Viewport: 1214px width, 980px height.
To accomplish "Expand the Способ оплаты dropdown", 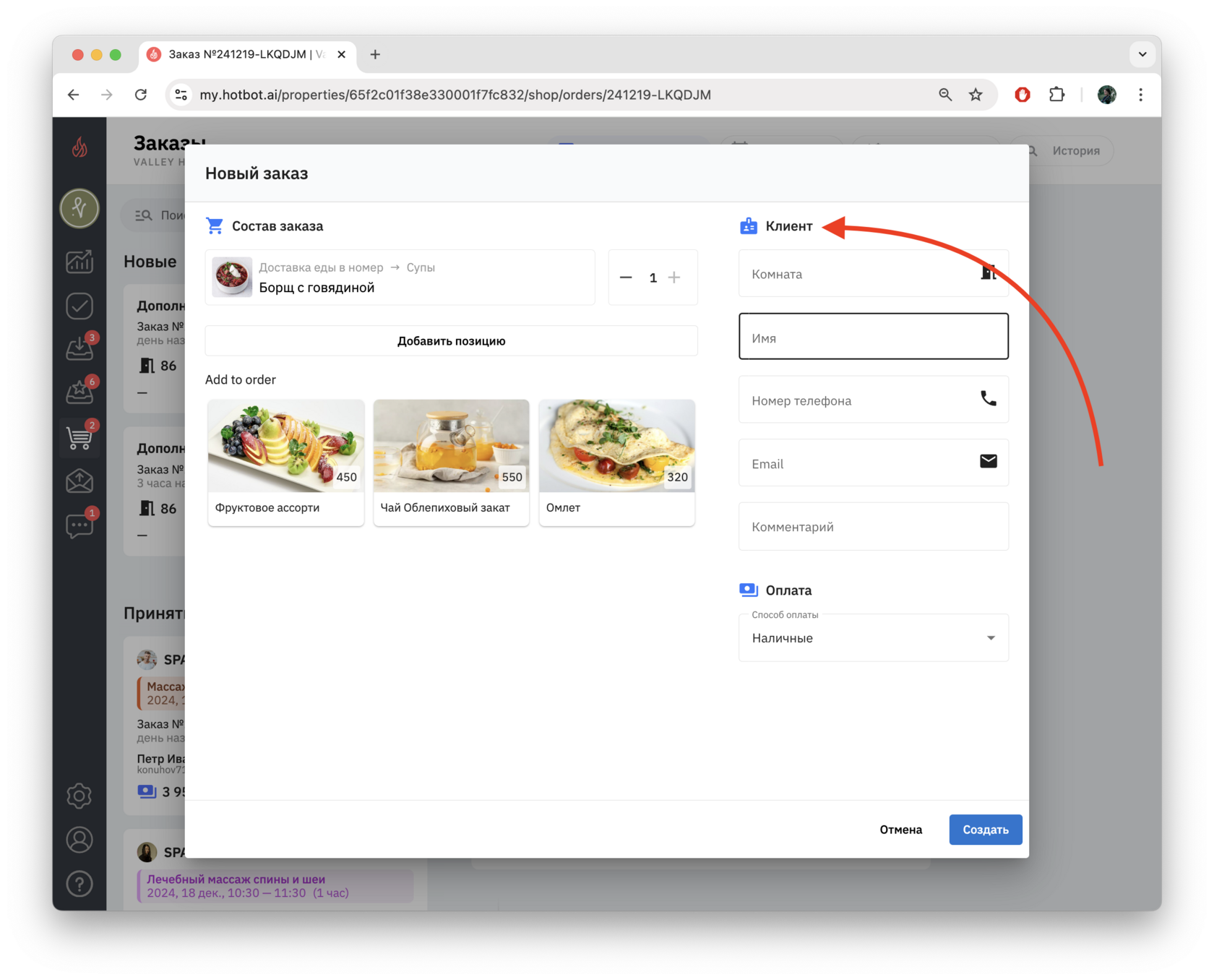I will (874, 637).
